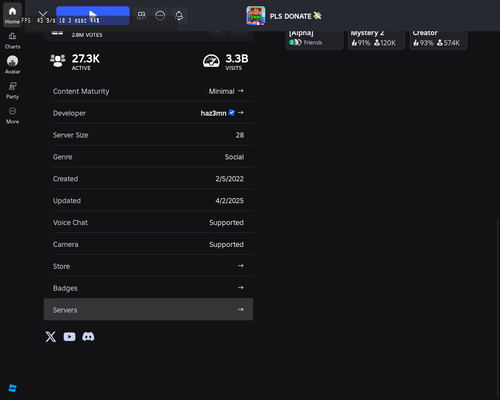Click the Voice Chat Supported value
Screen dimensions: 500x400
pos(226,223)
